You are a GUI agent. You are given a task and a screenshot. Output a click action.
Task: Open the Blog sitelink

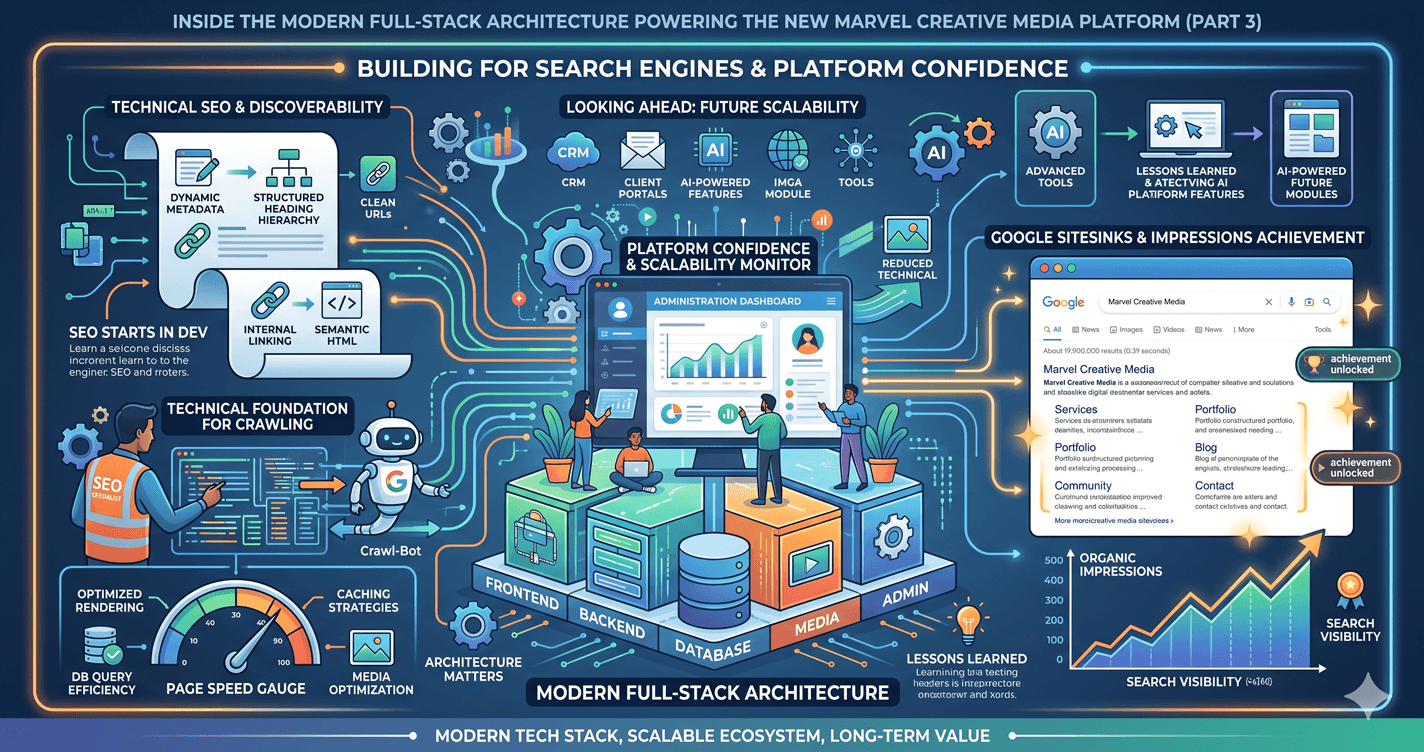pos(1206,448)
